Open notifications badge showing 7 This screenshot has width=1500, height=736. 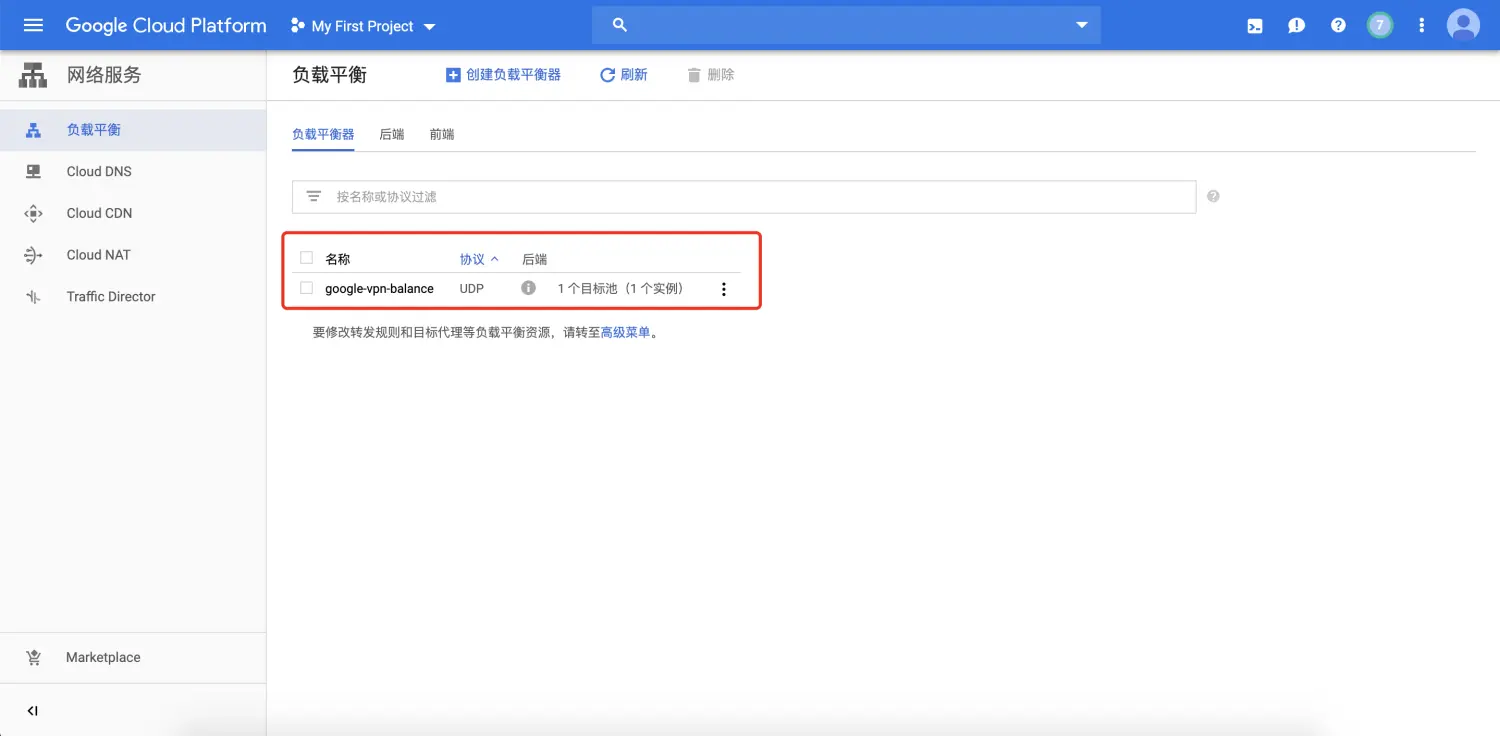[1380, 26]
